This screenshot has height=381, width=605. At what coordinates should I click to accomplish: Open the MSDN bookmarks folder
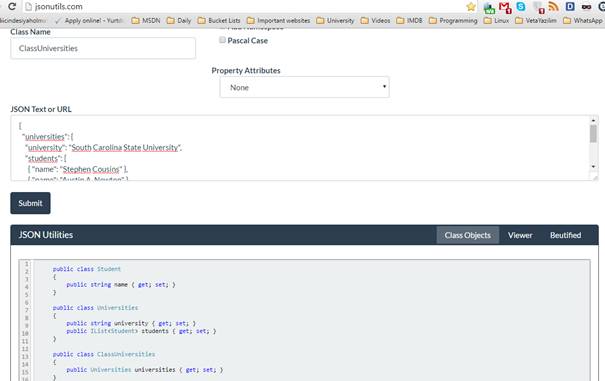[x=146, y=20]
